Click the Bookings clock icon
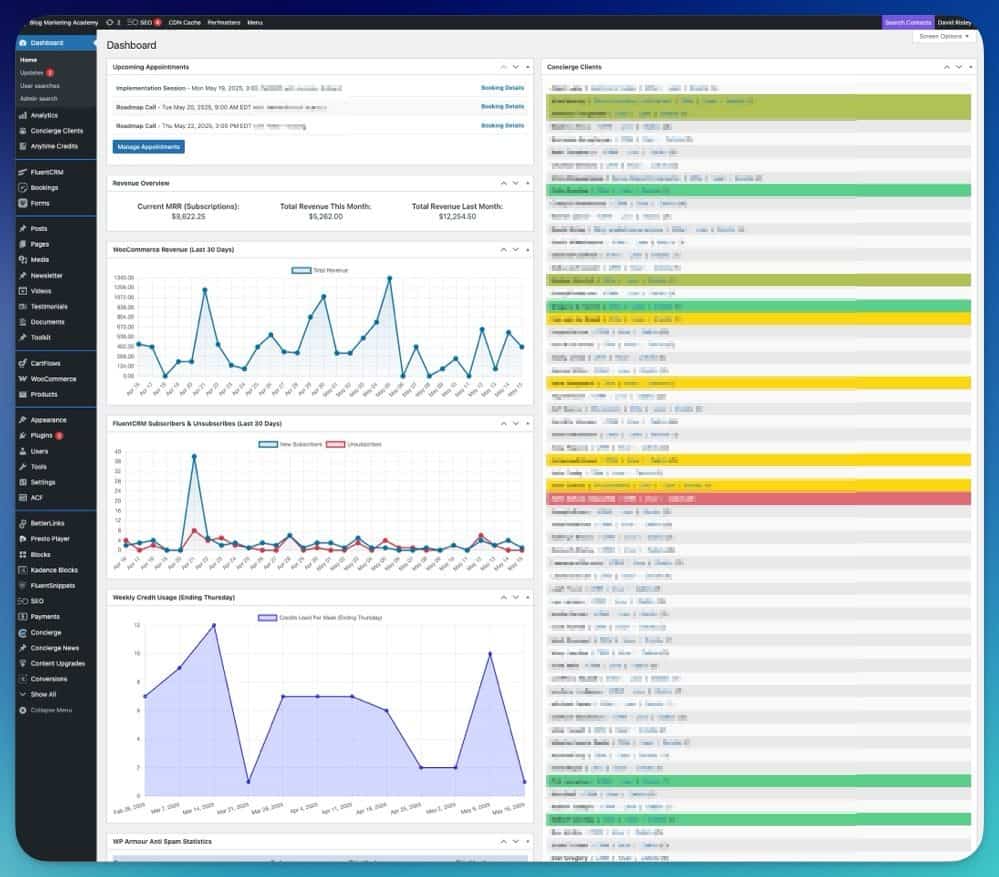This screenshot has height=877, width=999. [23, 188]
